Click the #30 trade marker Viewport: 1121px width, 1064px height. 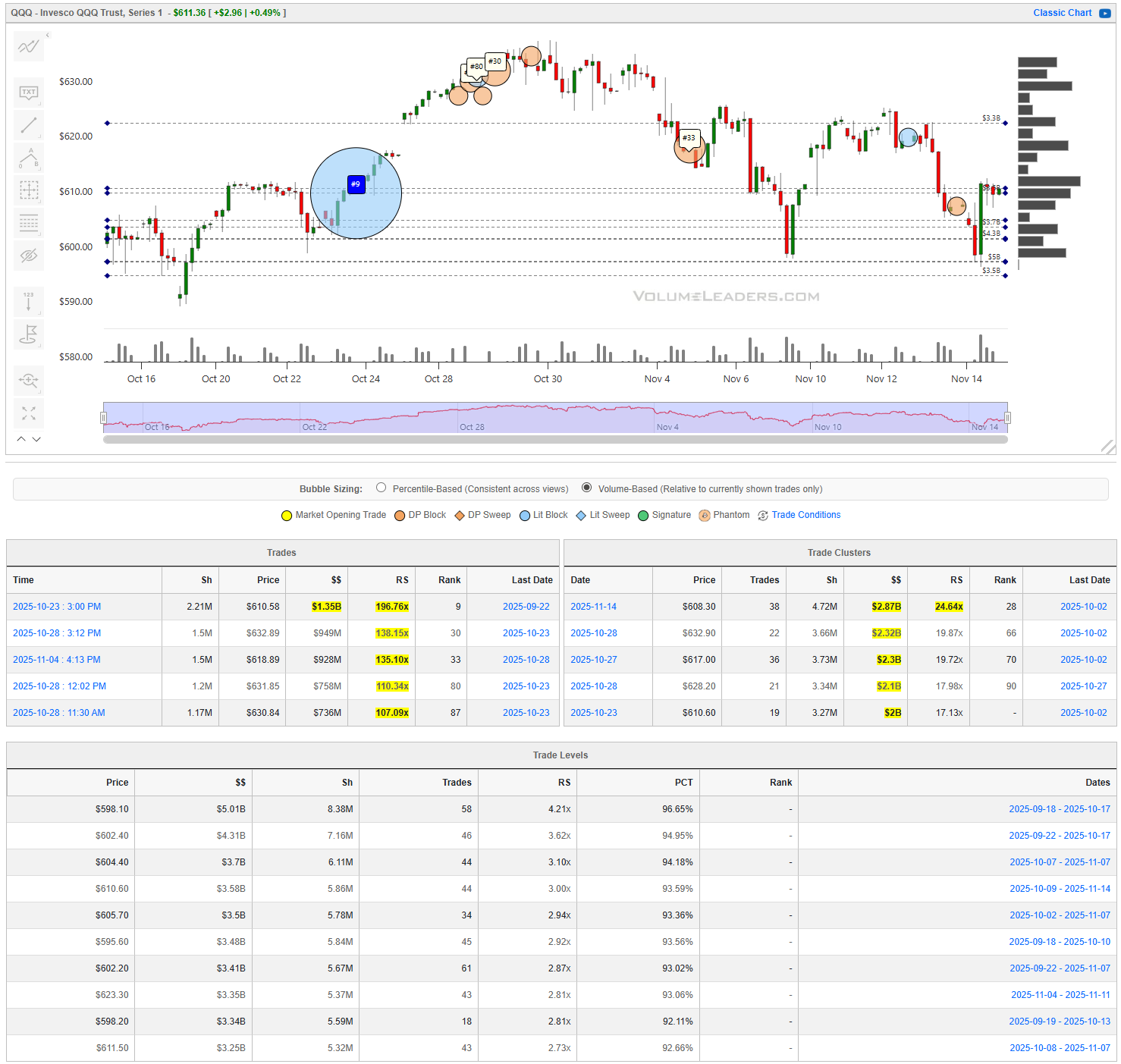[495, 61]
